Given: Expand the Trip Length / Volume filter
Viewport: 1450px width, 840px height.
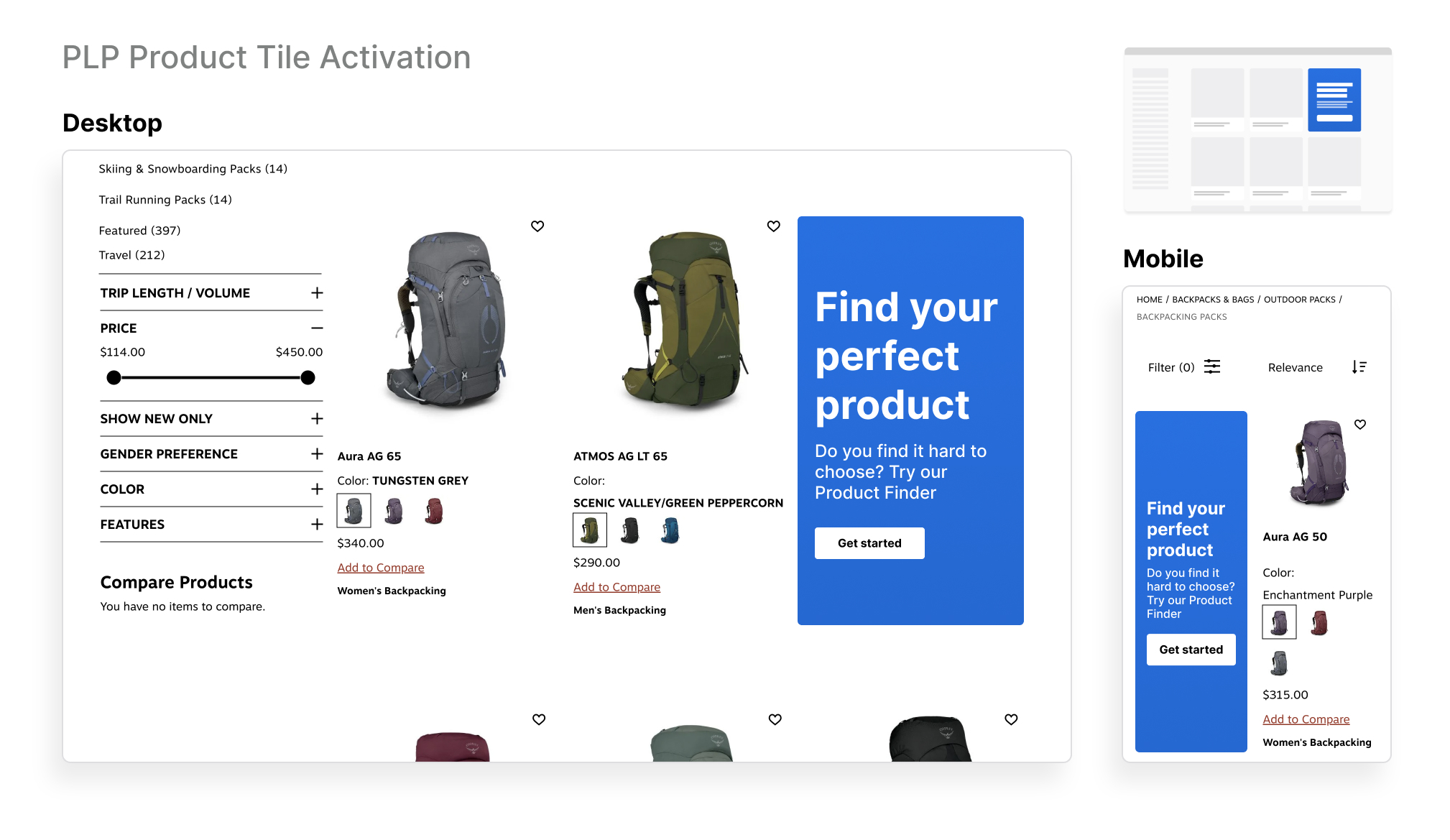Looking at the screenshot, I should (x=317, y=293).
